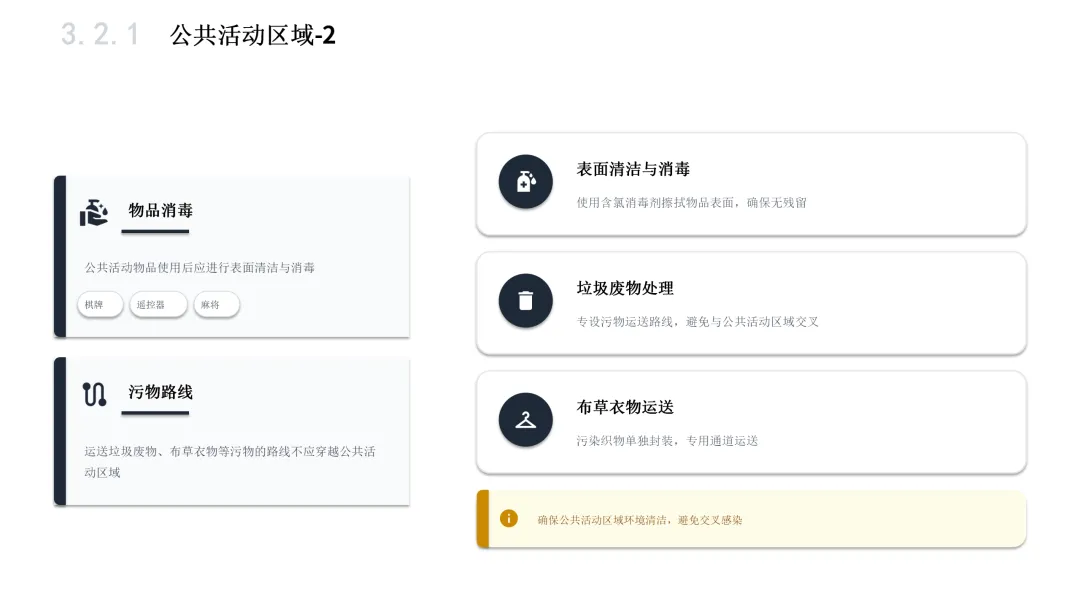
Task: Select the 污物路线 heading
Action: (x=160, y=392)
